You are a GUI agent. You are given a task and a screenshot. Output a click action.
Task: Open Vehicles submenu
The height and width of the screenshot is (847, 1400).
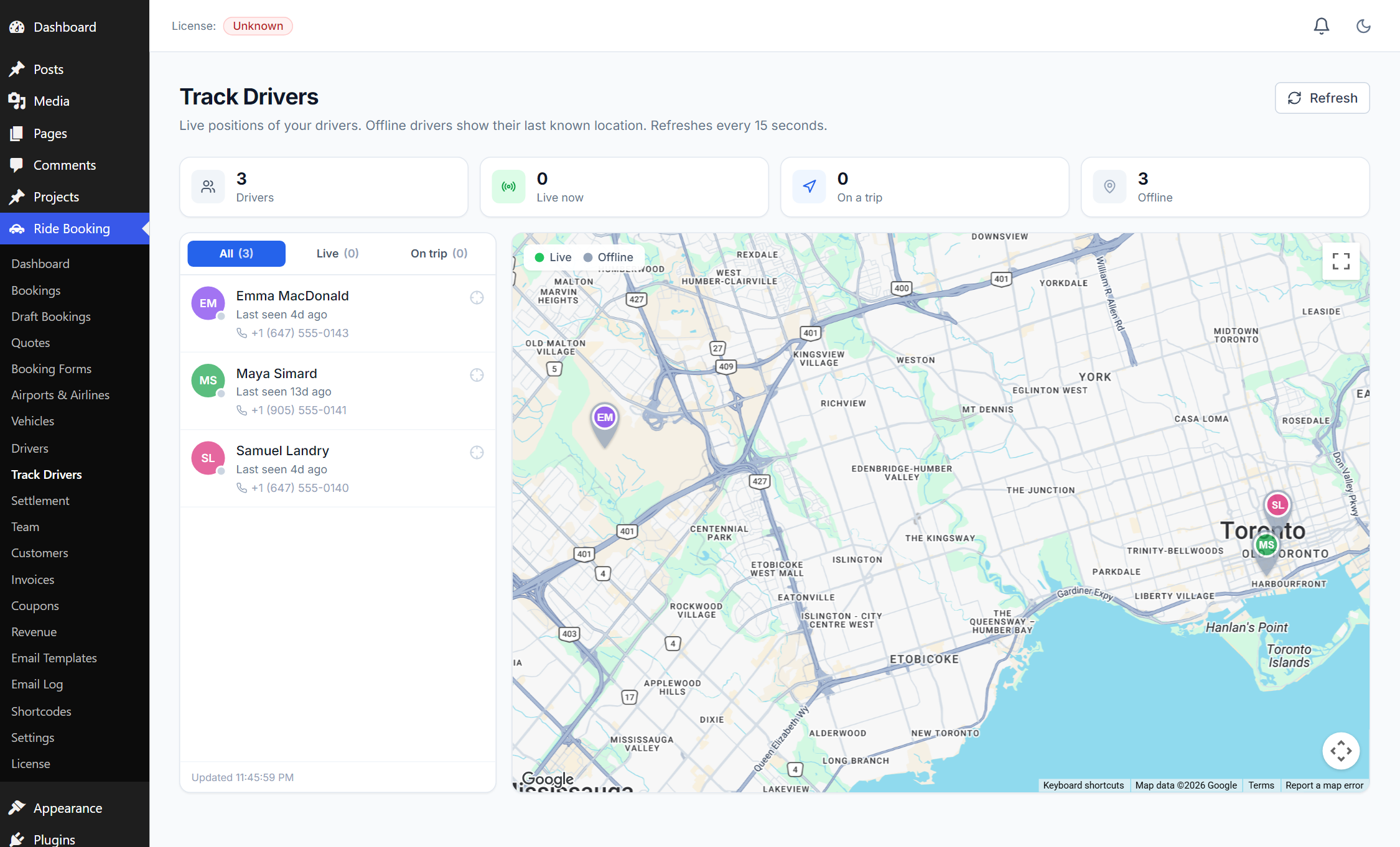(33, 421)
